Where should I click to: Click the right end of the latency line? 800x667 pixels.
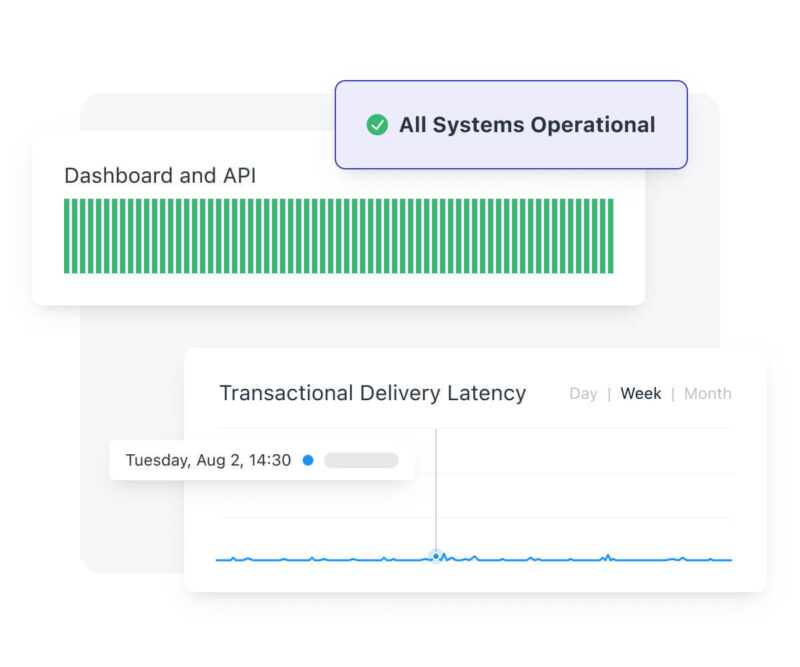point(730,560)
